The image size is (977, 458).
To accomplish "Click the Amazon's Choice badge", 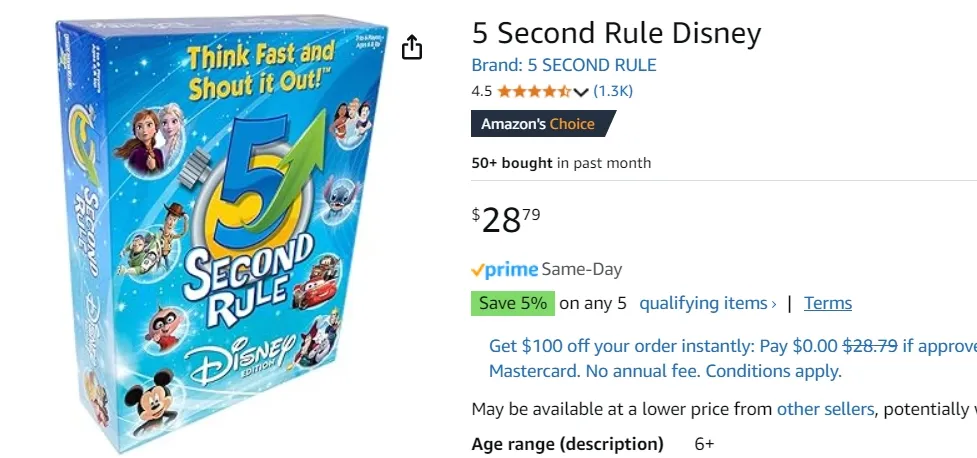I will (x=540, y=124).
